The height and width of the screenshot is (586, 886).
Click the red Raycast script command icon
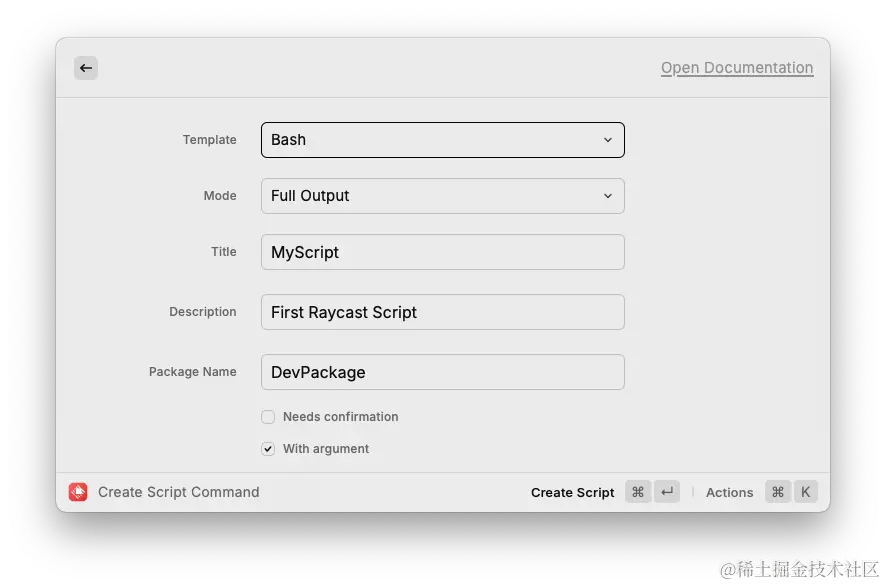78,492
